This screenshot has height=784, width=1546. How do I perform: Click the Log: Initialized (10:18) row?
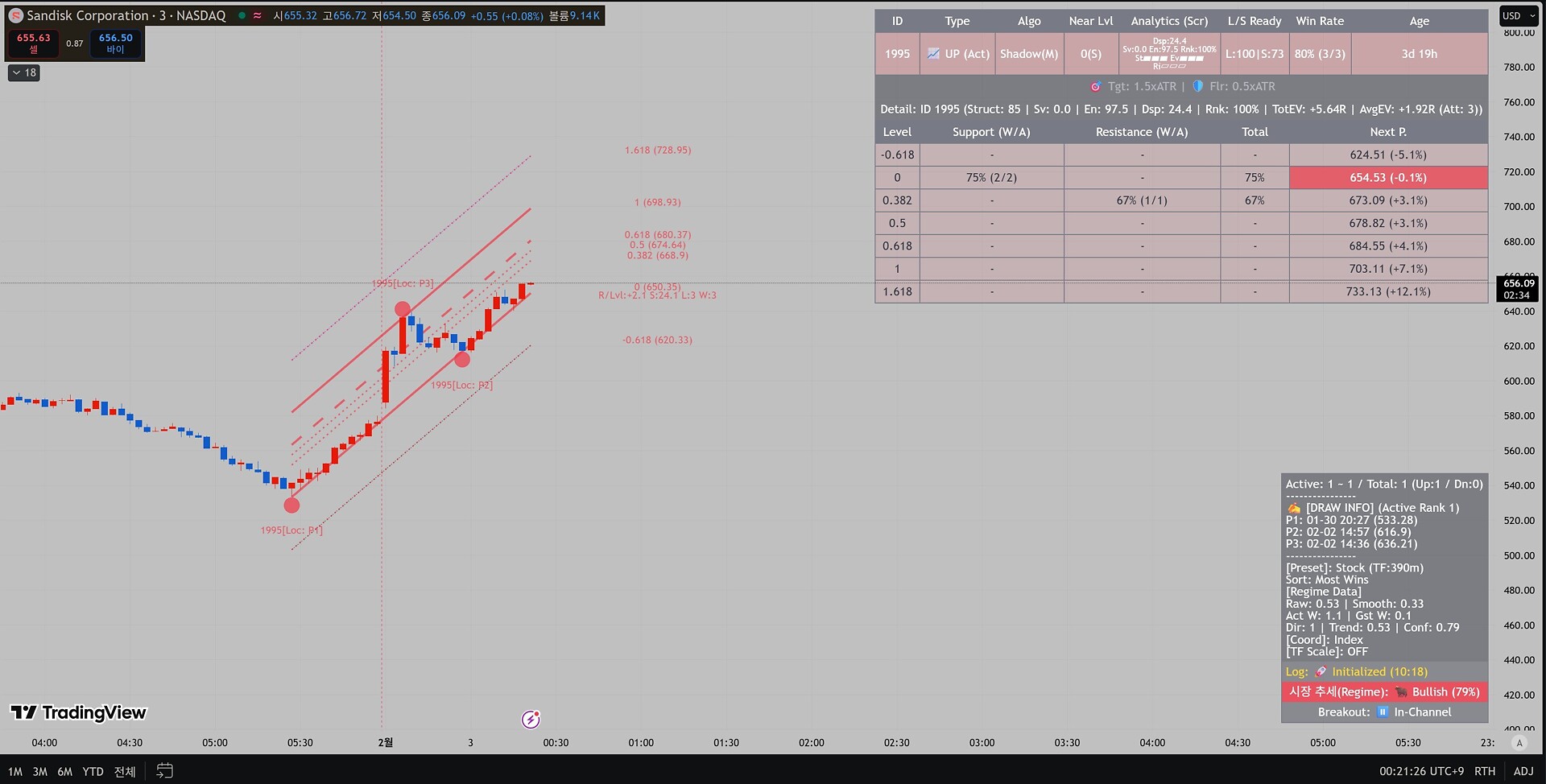[x=1384, y=672]
